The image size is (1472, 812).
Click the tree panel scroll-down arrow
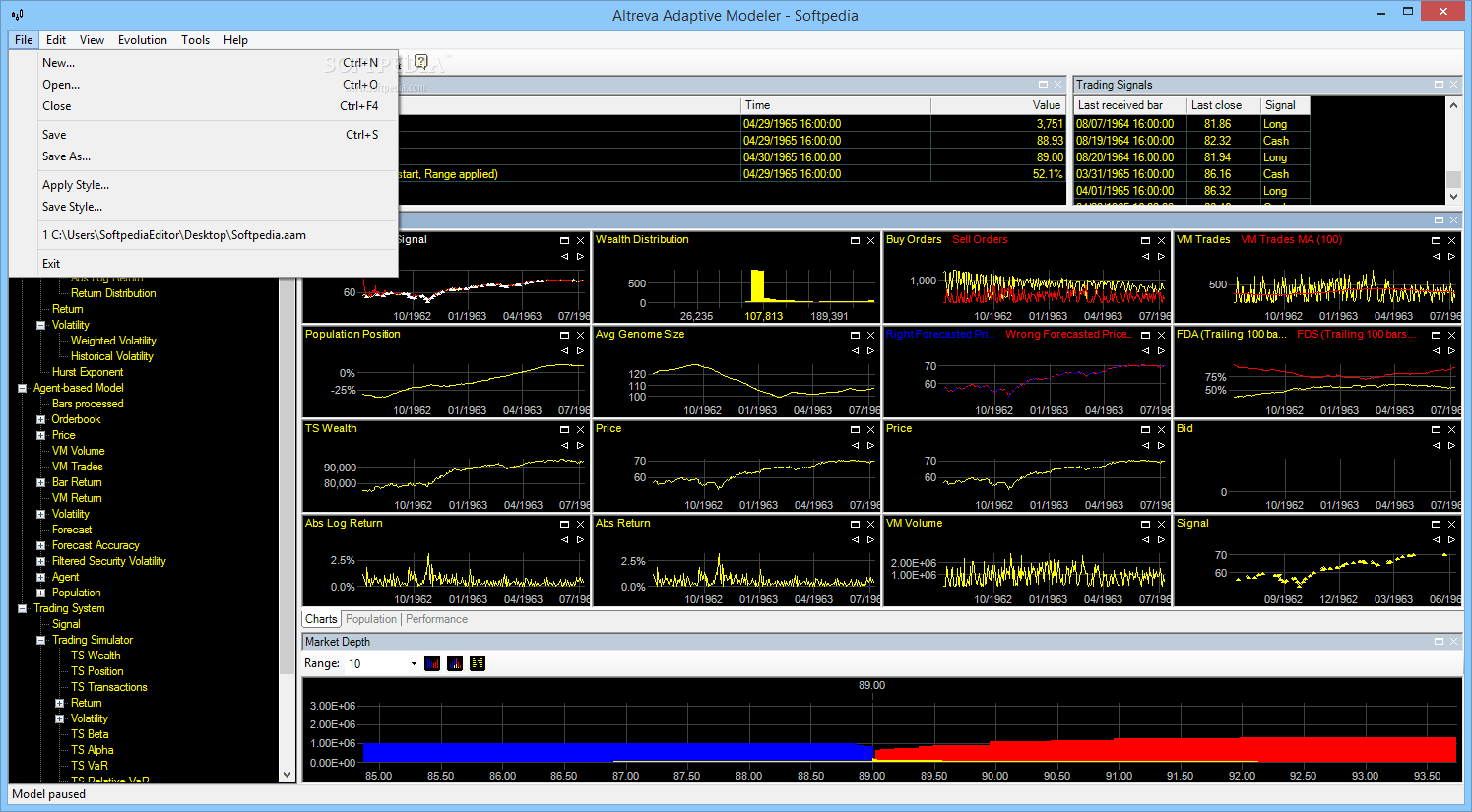coord(288,775)
